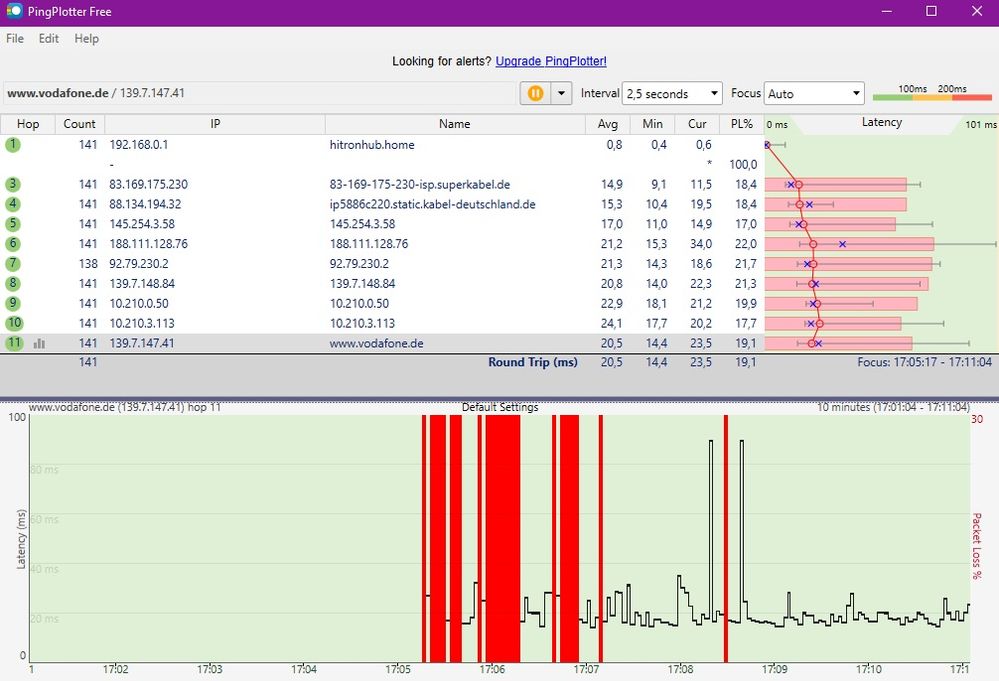Open the Edit menu
The image size is (999, 681).
pos(49,38)
